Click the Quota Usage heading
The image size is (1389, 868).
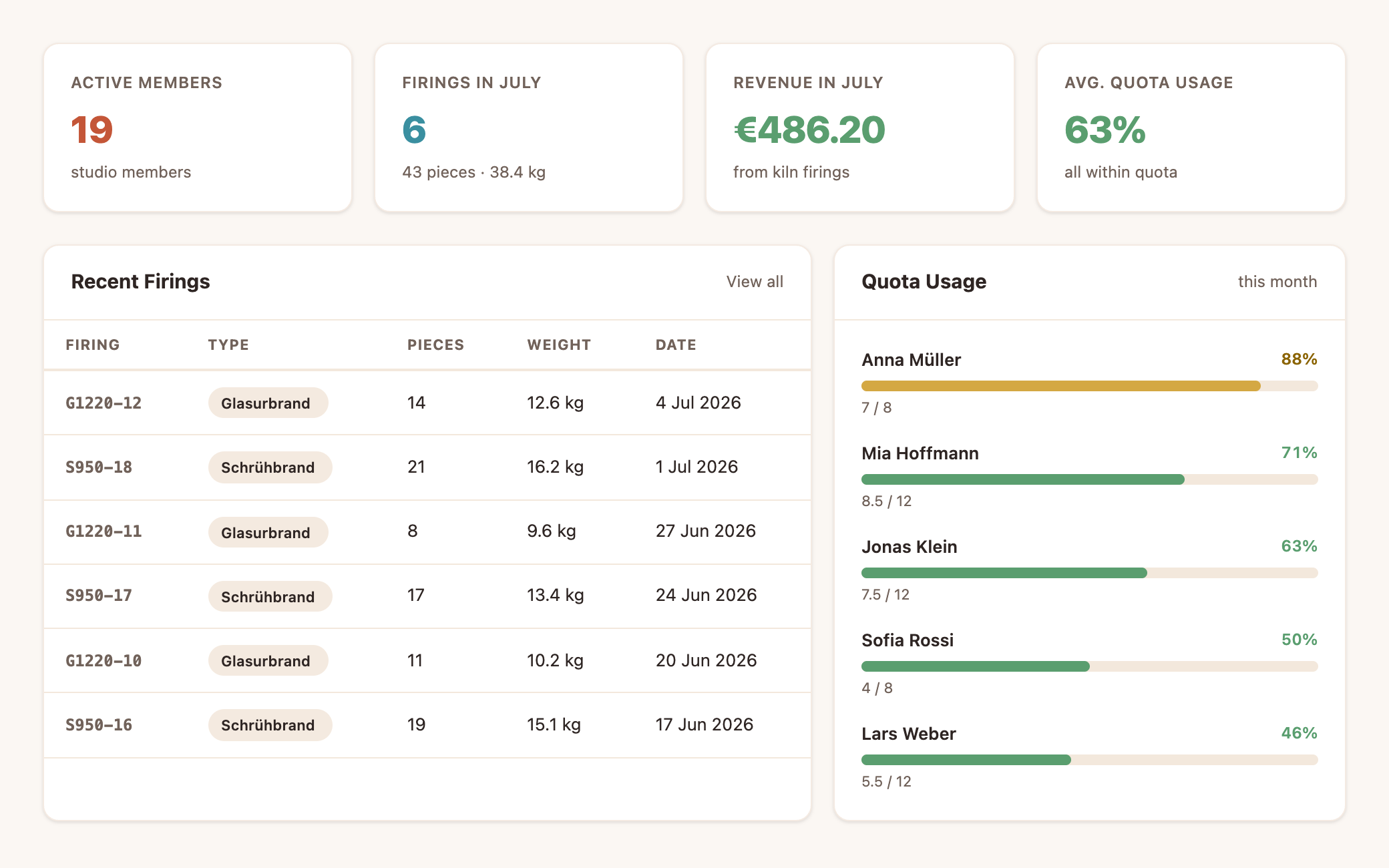[x=924, y=282]
